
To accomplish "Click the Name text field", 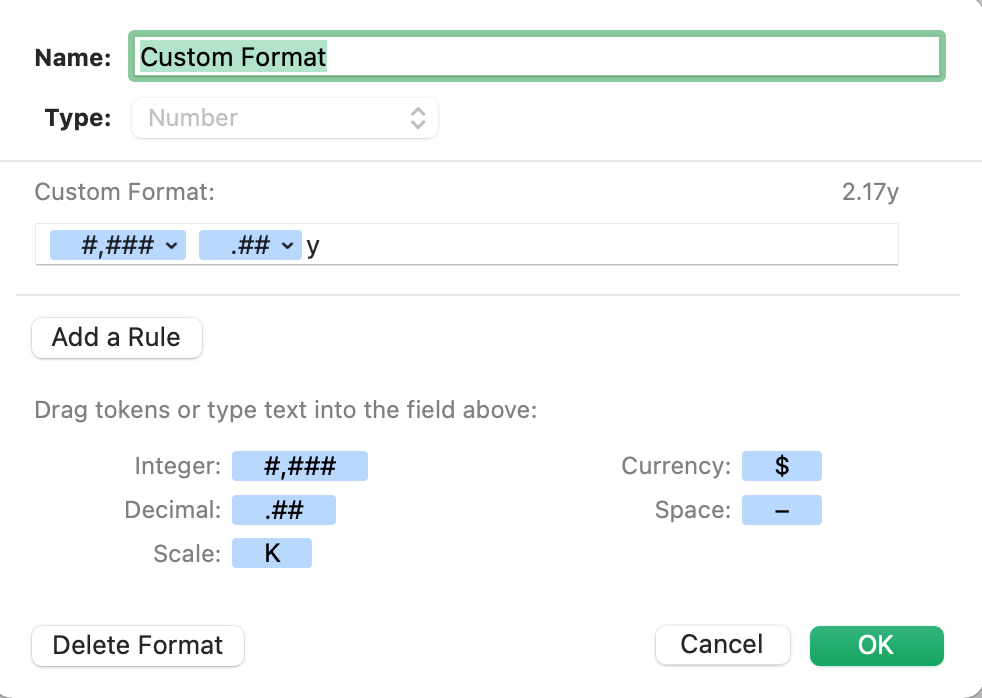I will (536, 57).
